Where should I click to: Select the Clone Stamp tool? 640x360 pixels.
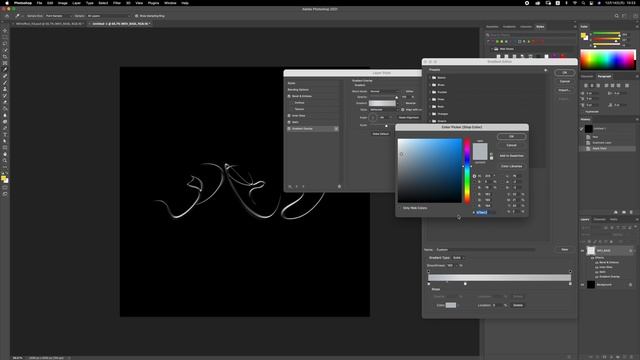pyautogui.click(x=5, y=89)
